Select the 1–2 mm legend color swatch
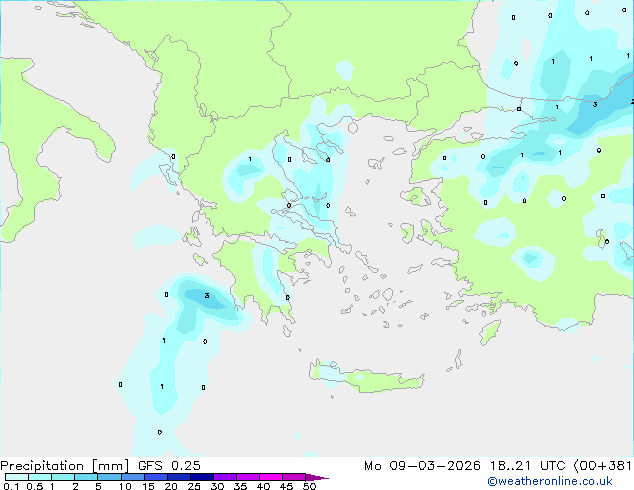The image size is (634, 490). 63,477
